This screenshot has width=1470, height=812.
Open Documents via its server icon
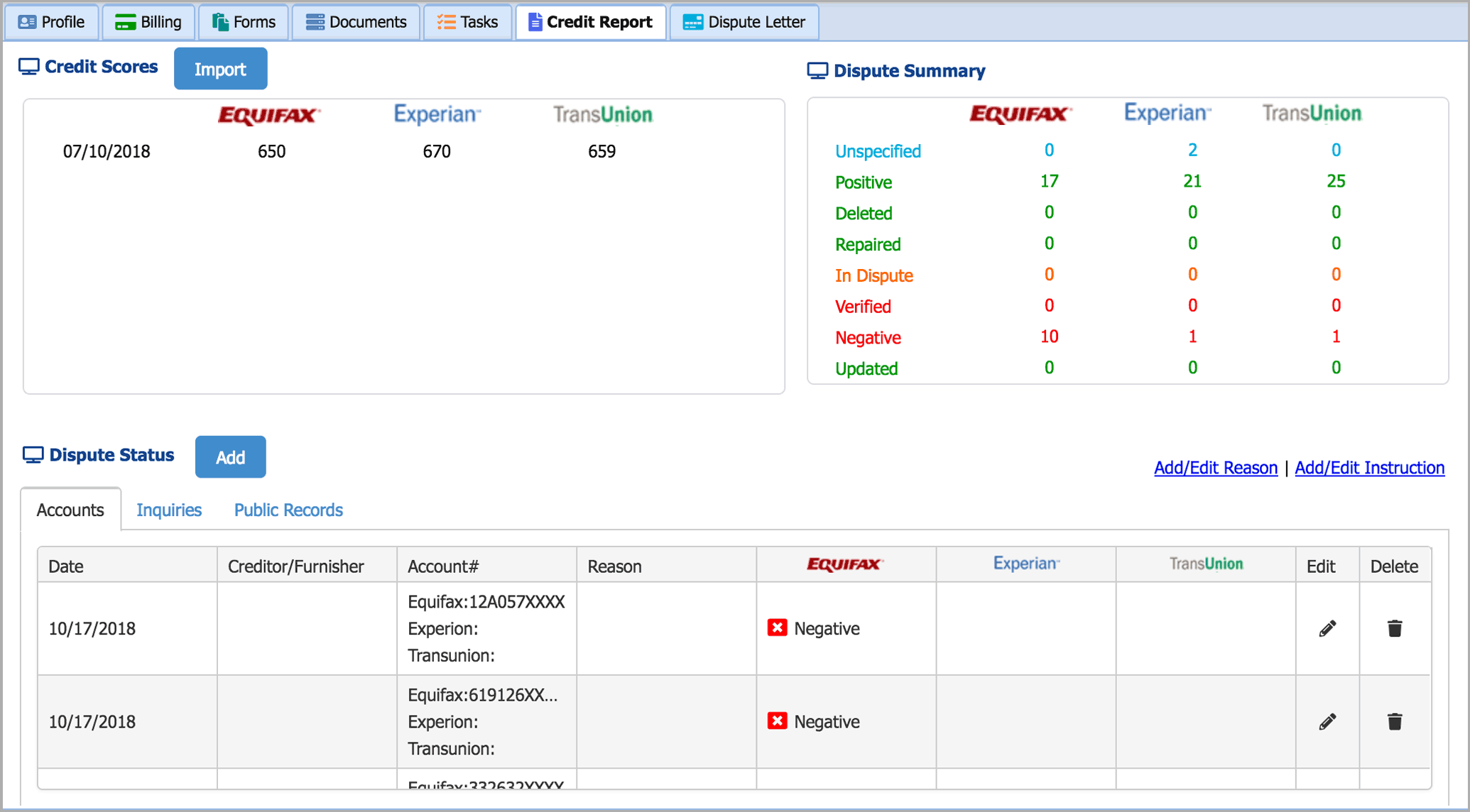point(314,21)
